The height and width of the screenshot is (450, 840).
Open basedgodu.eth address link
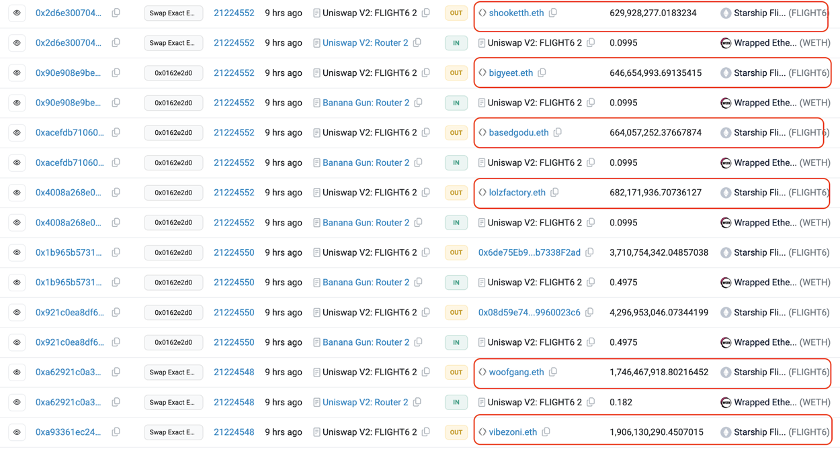[519, 133]
